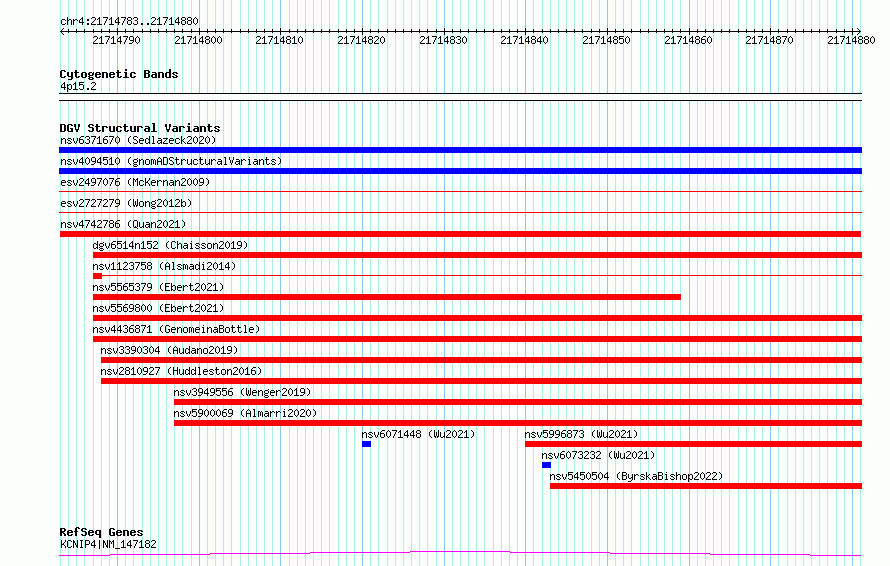Click the DGV Structural Variants track heading

tap(140, 128)
